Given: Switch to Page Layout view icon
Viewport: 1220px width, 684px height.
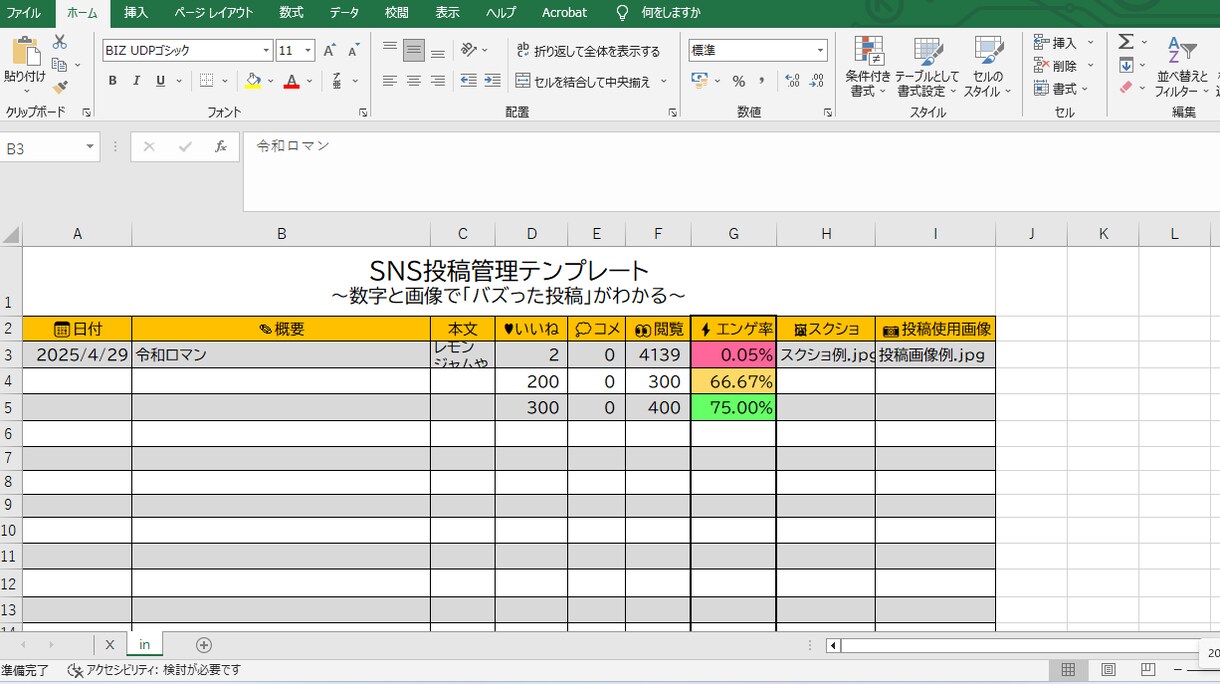Looking at the screenshot, I should pyautogui.click(x=1108, y=669).
